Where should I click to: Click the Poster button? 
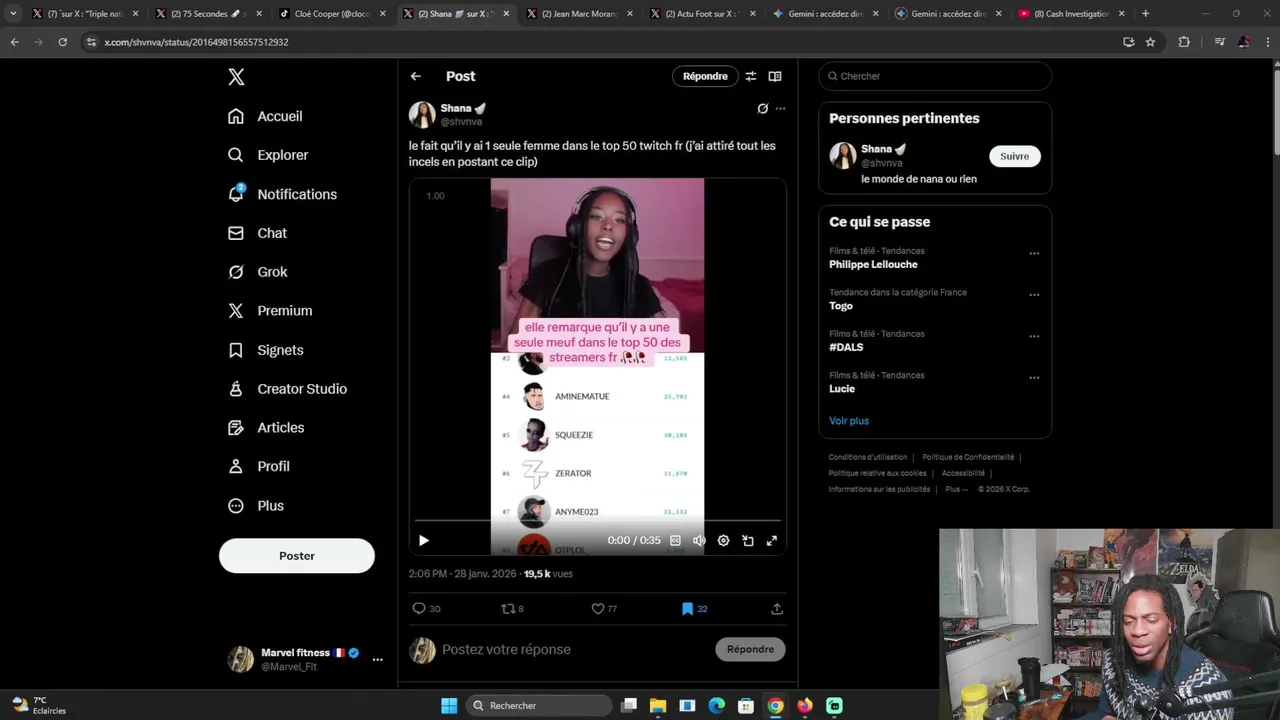(297, 556)
